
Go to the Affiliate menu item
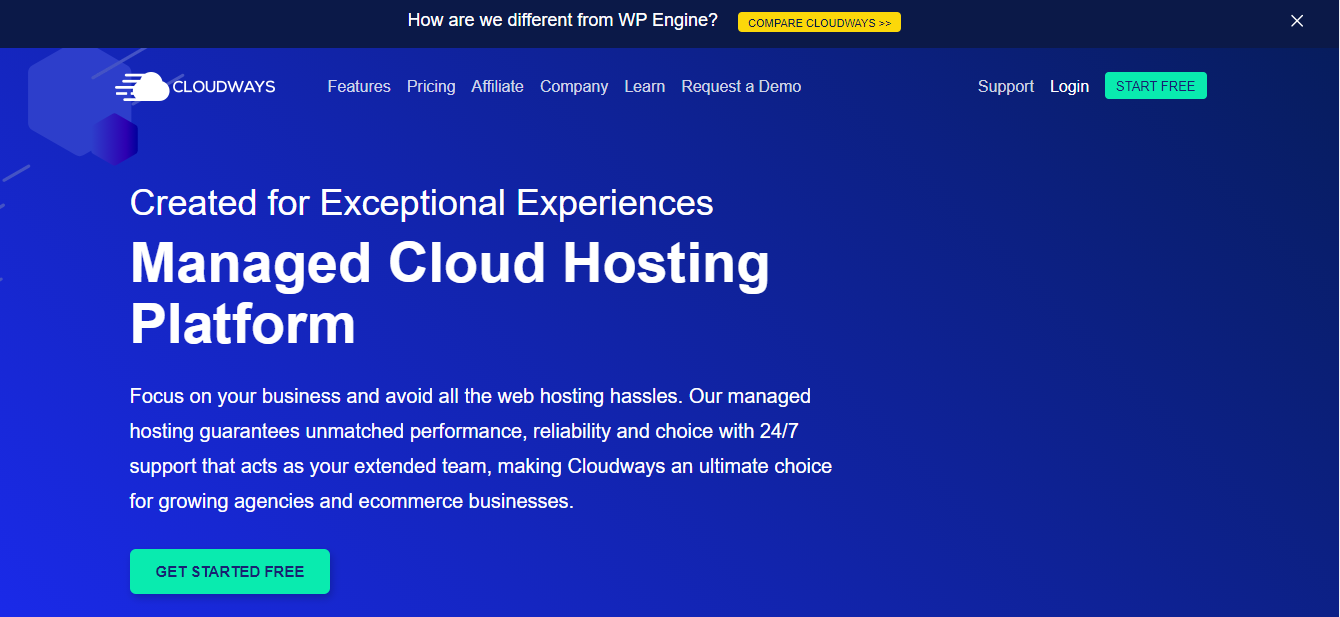coord(497,87)
